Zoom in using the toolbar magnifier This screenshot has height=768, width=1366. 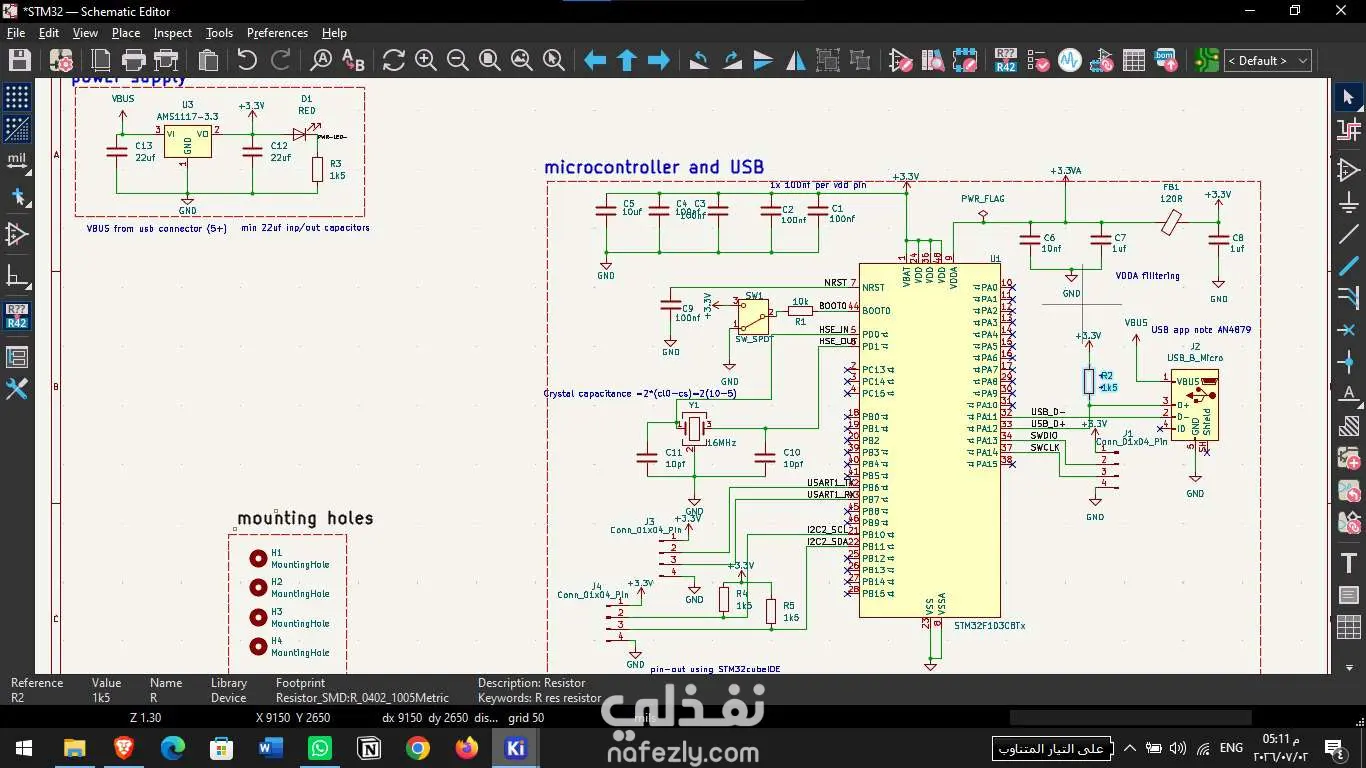click(426, 60)
